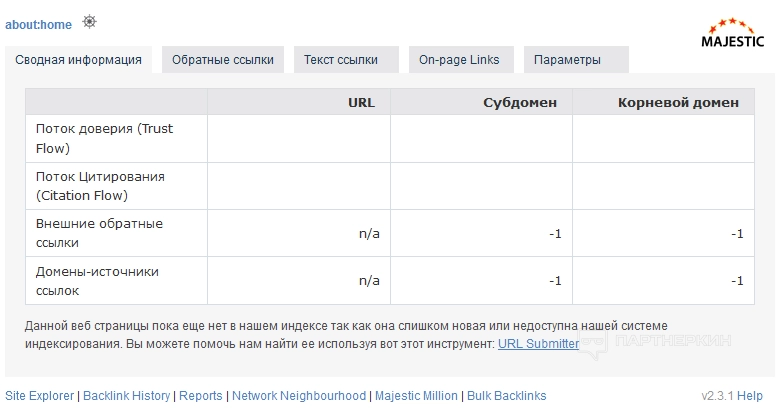Viewport: 782px width, 412px height.
Task: Click the Субдомен column header
Action: tap(520, 102)
